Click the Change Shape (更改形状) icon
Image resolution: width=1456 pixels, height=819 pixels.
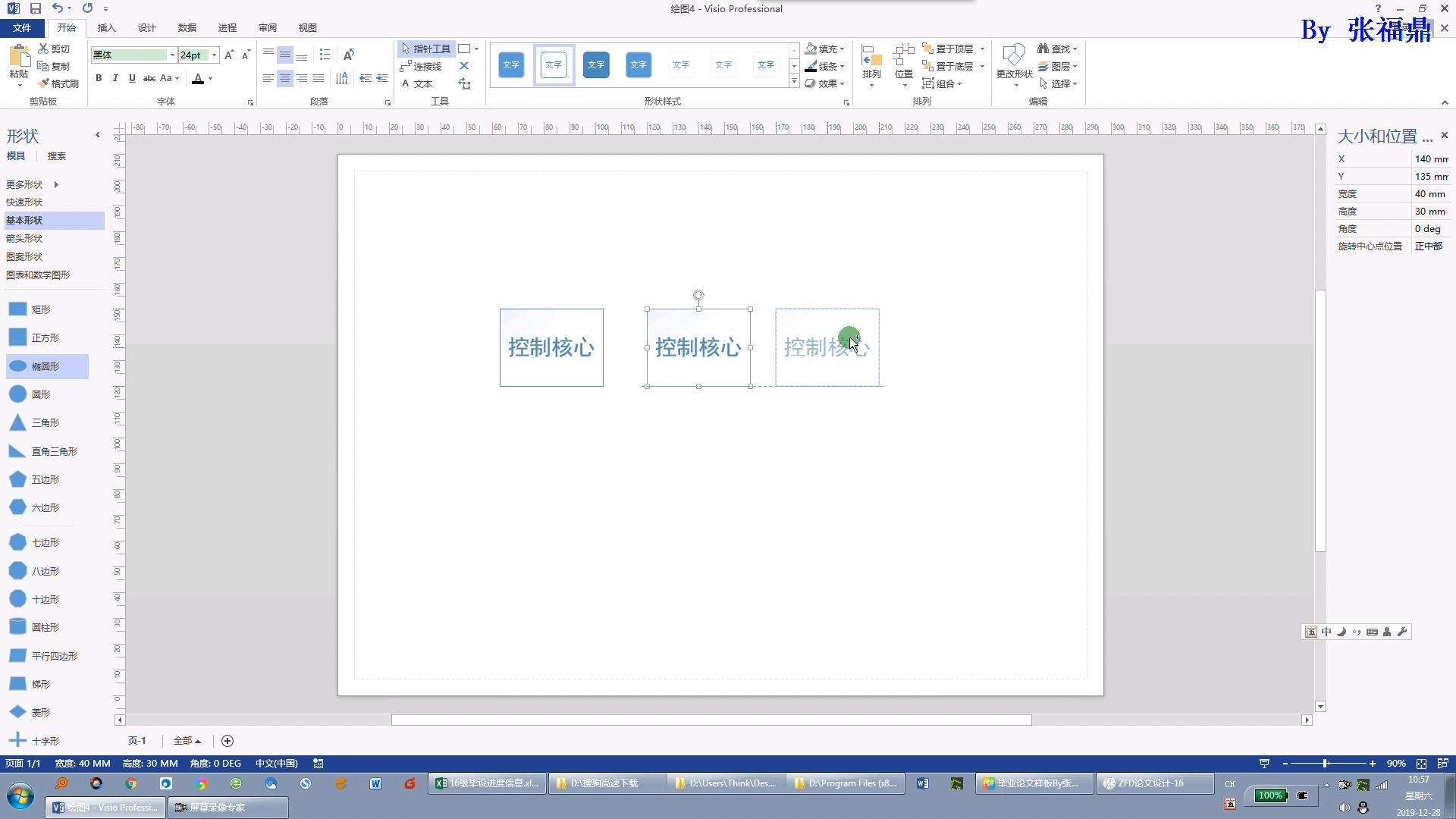(1014, 56)
